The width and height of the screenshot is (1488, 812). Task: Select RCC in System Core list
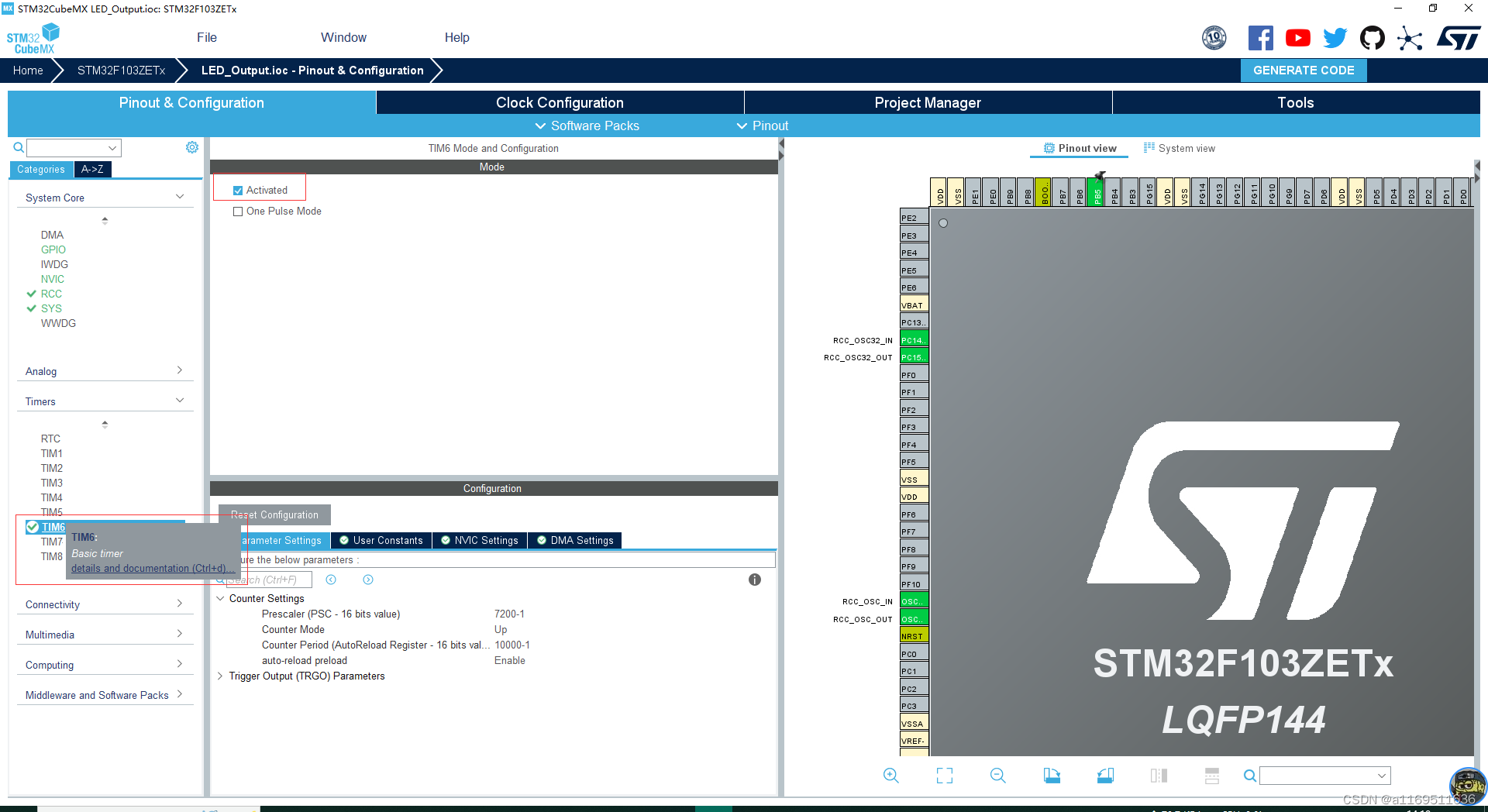(51, 294)
